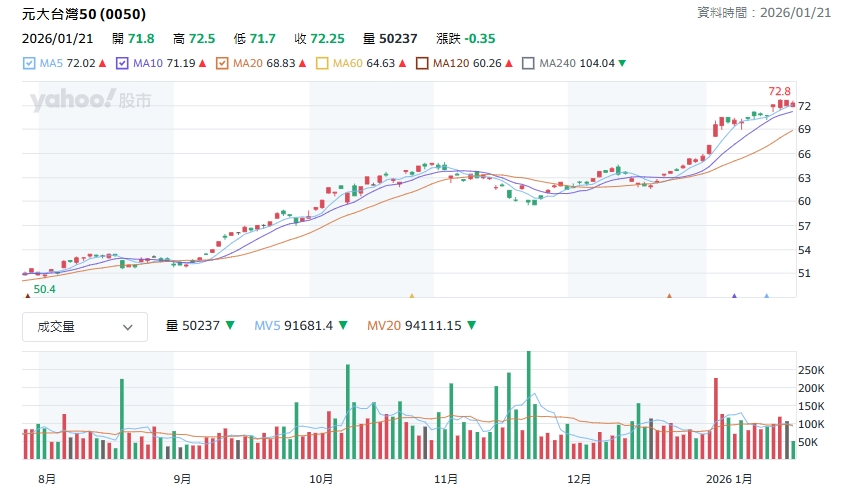Toggle the MA5 moving average checkbox
The image size is (847, 498).
29,64
